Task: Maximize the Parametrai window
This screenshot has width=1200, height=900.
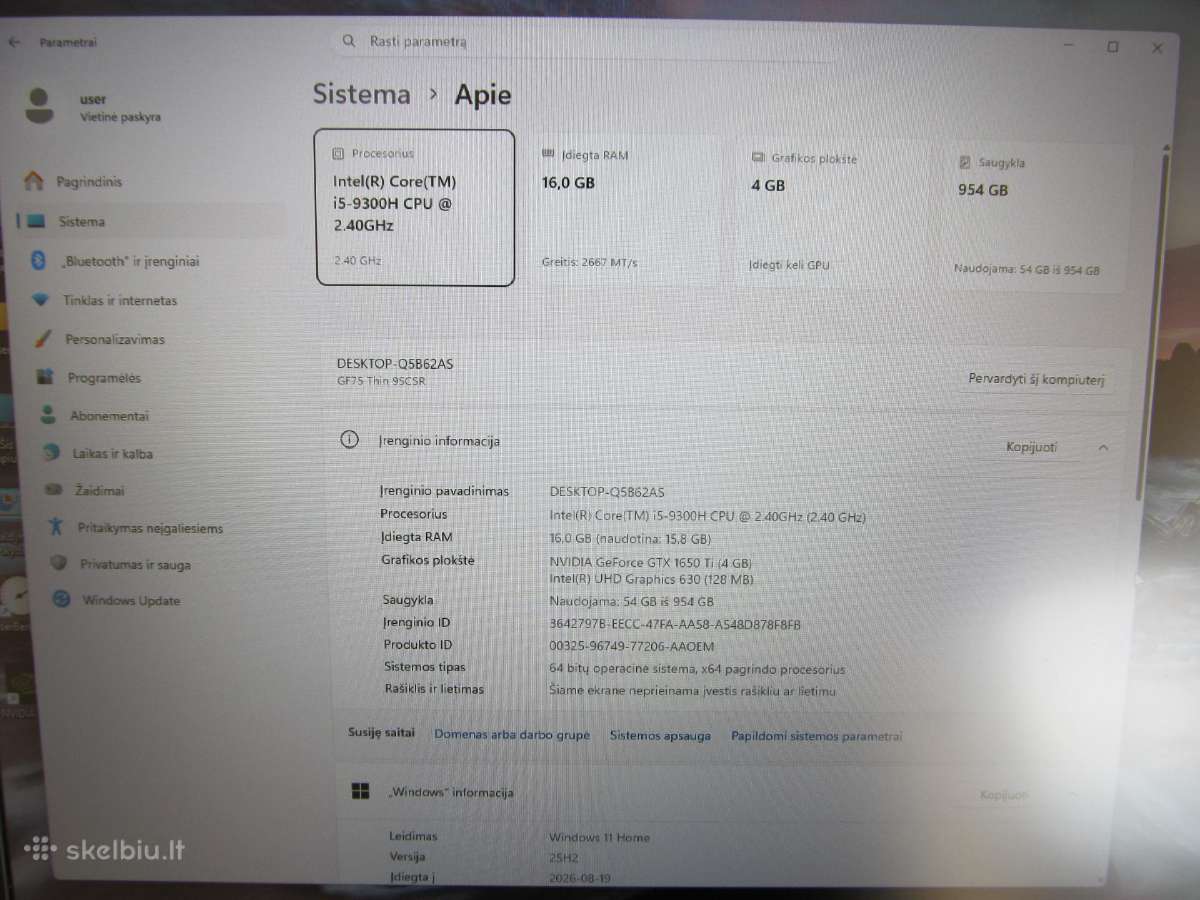Action: click(1112, 46)
